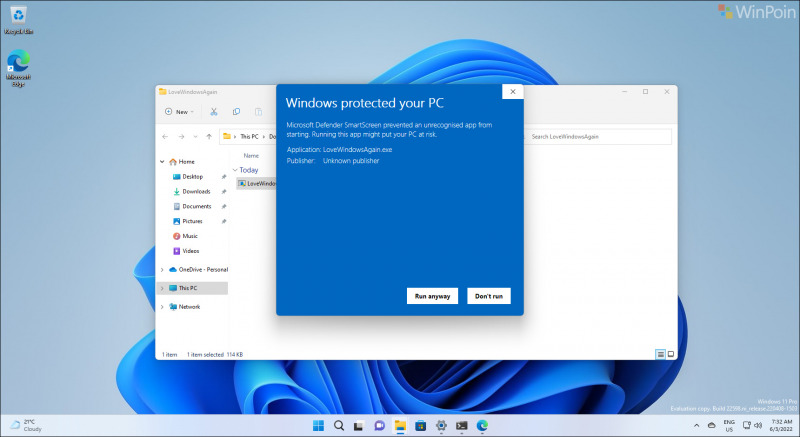This screenshot has width=800, height=437.
Task: Choose Don't run button
Action: coord(489,296)
